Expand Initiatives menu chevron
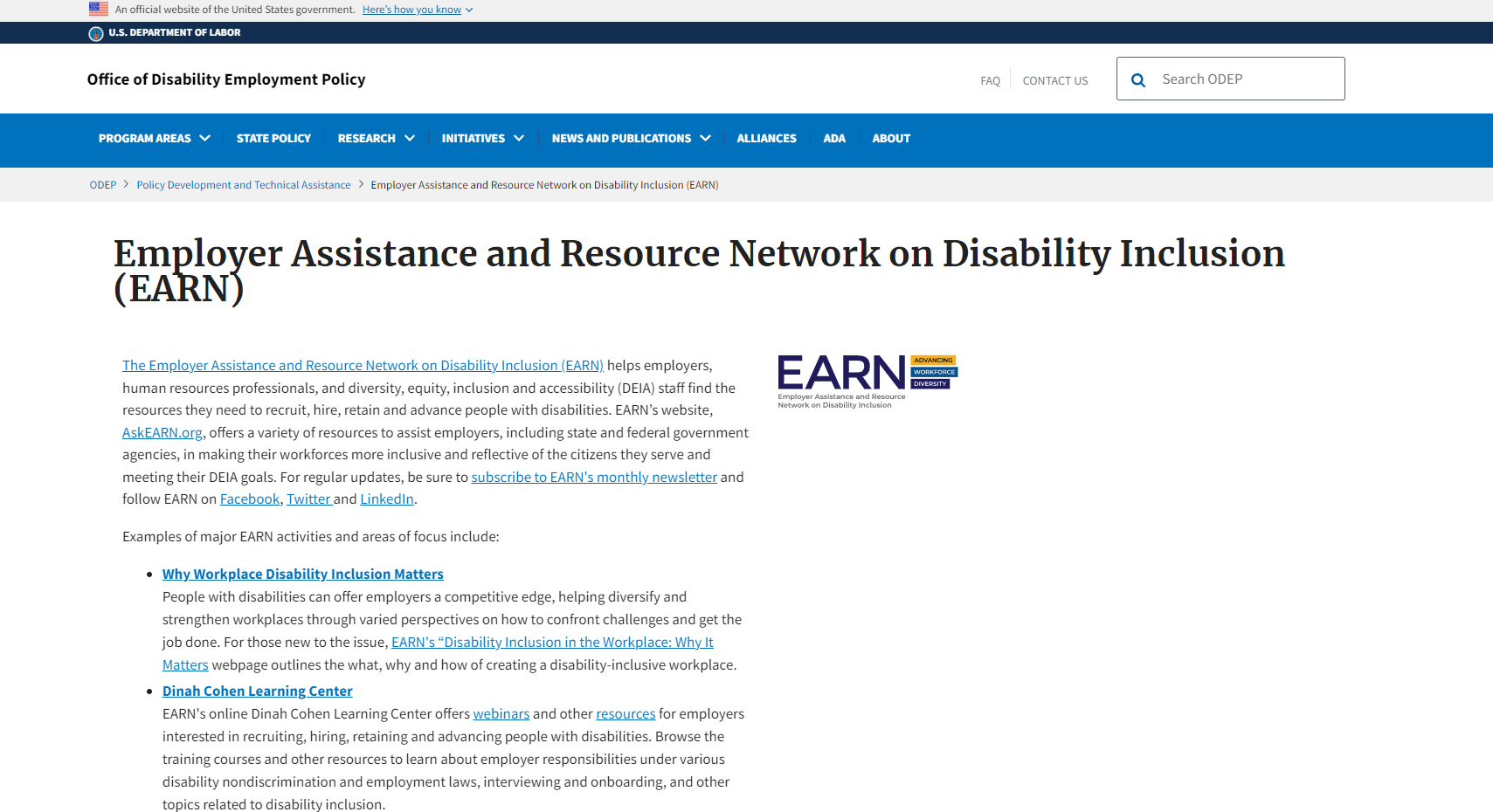Image resolution: width=1493 pixels, height=812 pixels. (519, 138)
